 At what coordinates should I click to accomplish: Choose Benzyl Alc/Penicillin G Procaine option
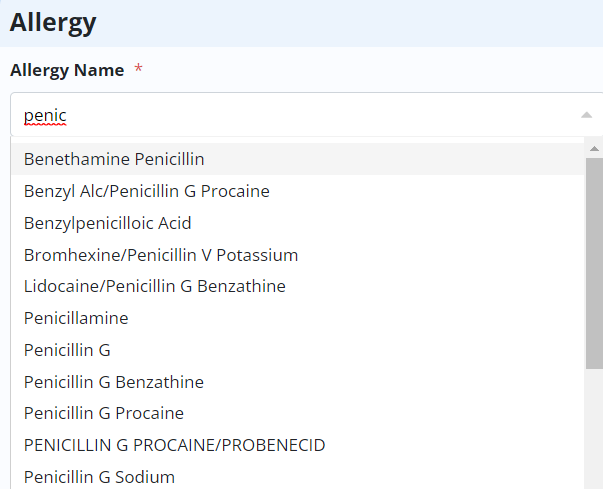click(146, 191)
